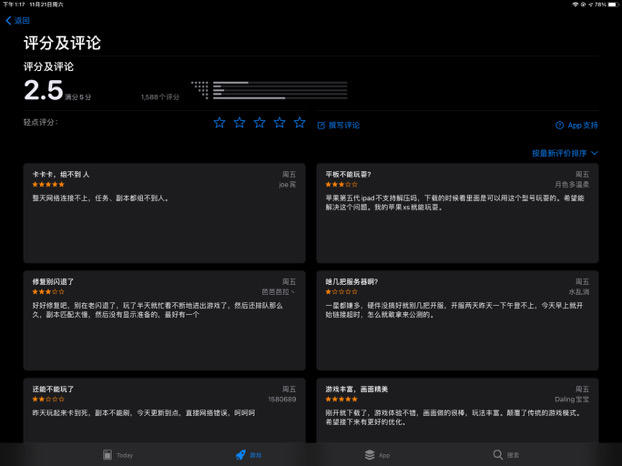Viewport: 622px width, 466px height.
Task: Tap the first rating star
Action: [219, 123]
